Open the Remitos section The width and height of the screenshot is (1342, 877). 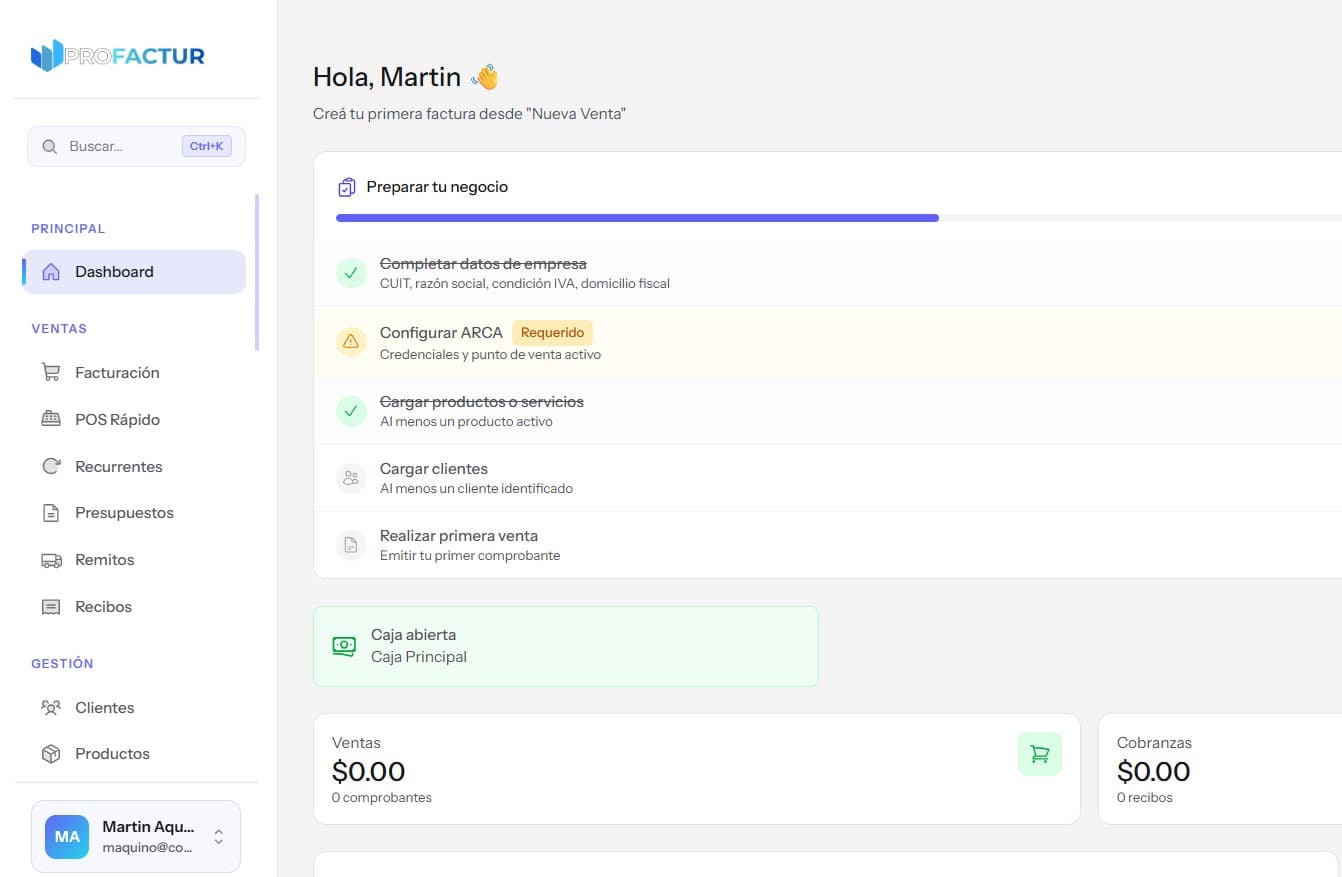104,559
